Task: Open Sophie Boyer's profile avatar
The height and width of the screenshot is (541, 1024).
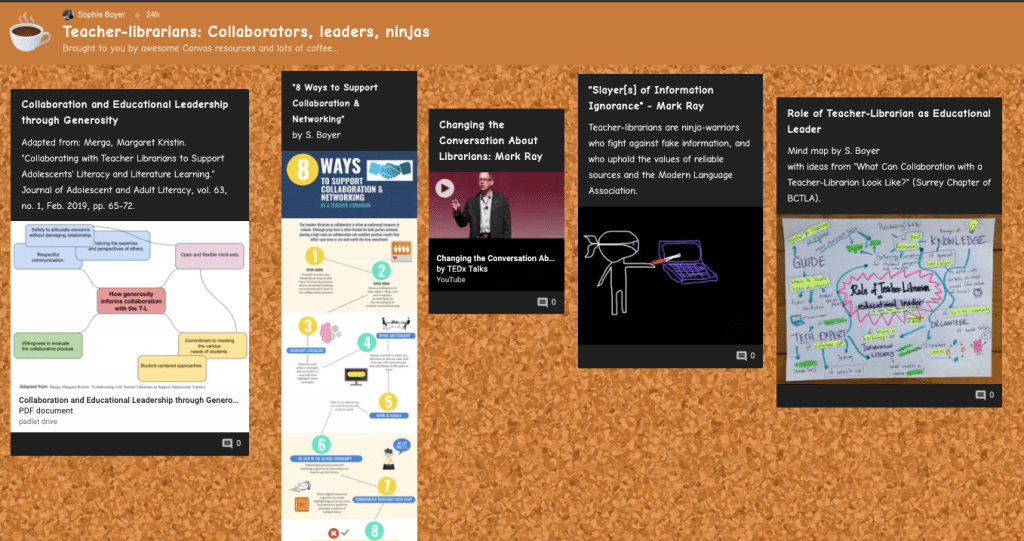Action: (x=68, y=15)
